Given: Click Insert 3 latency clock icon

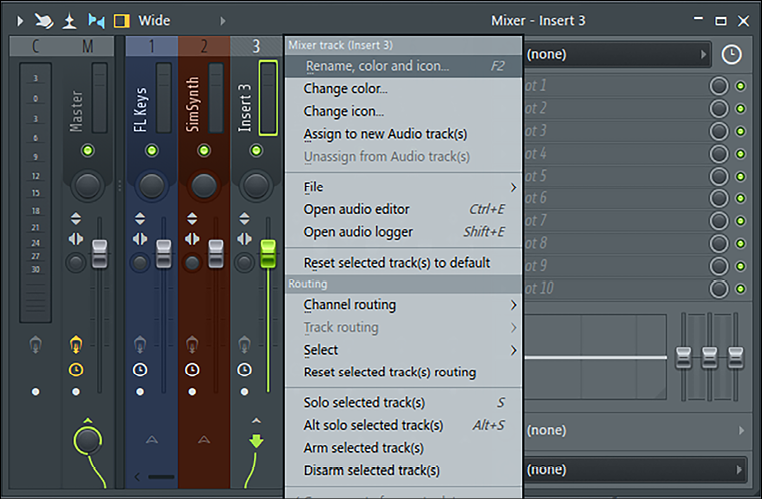Looking at the screenshot, I should click(x=244, y=370).
